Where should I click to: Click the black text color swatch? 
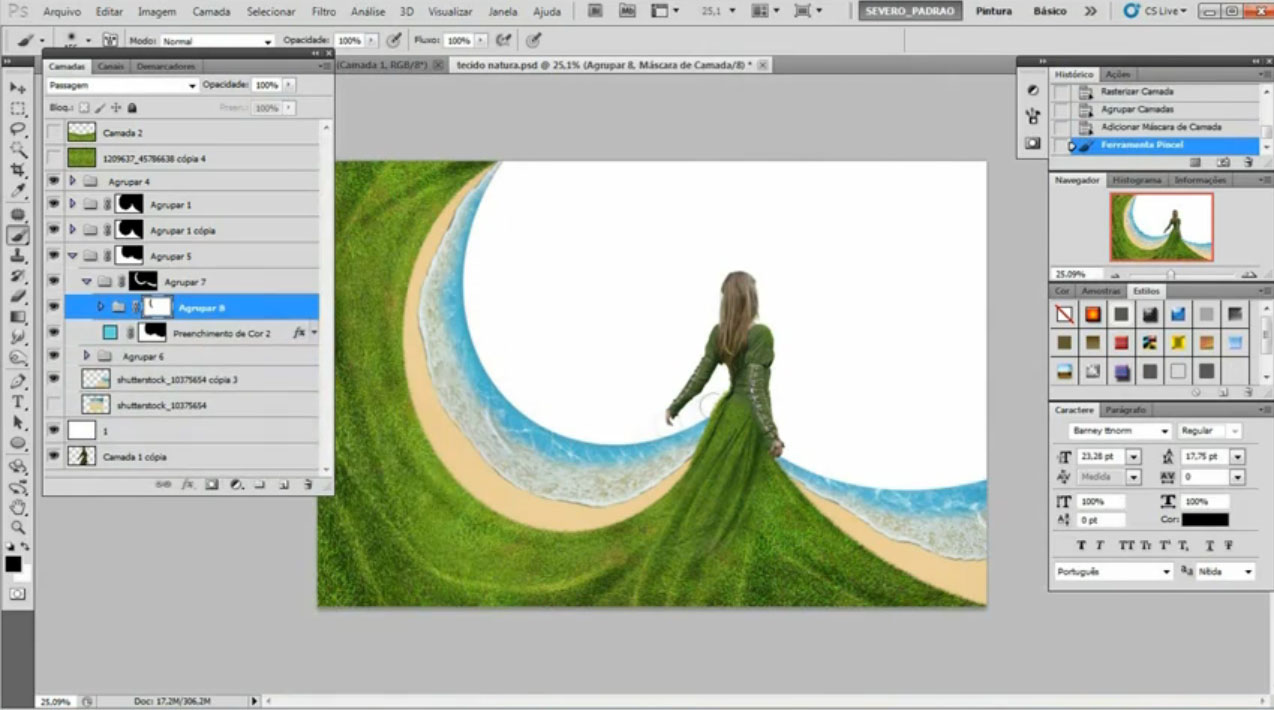point(1205,520)
